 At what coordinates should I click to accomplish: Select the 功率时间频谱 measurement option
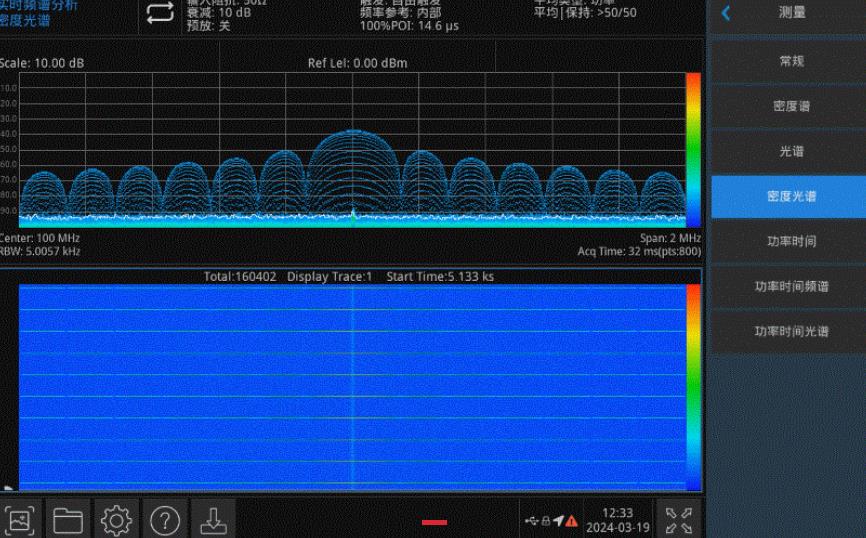click(791, 286)
